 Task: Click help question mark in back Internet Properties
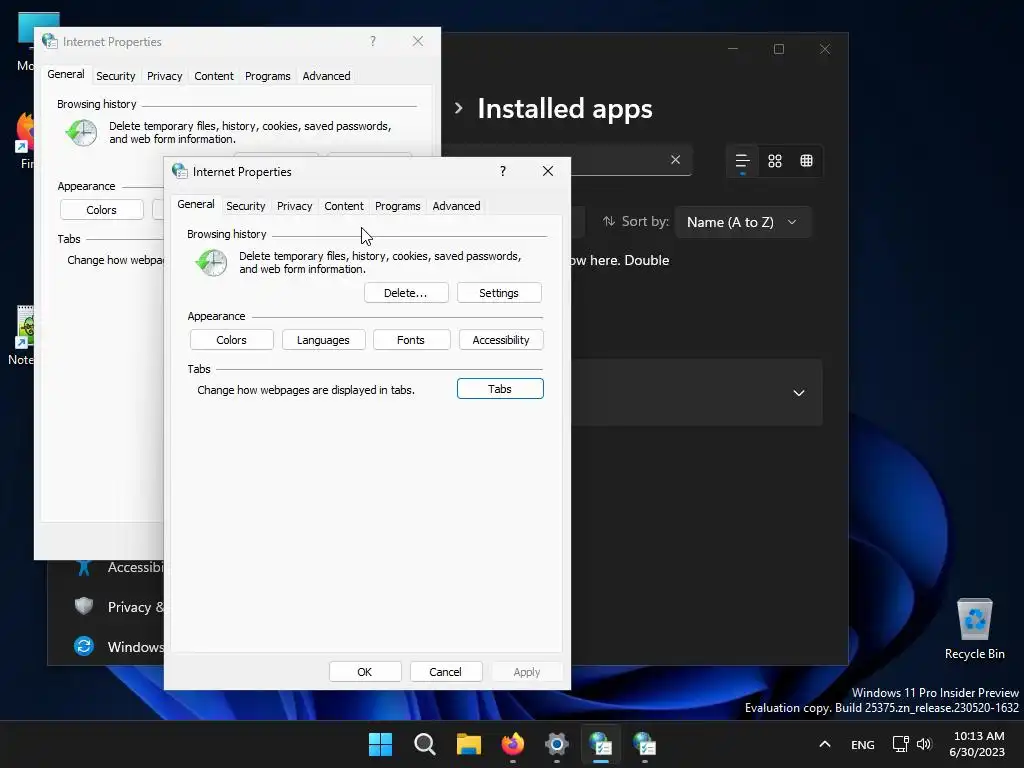pos(372,41)
